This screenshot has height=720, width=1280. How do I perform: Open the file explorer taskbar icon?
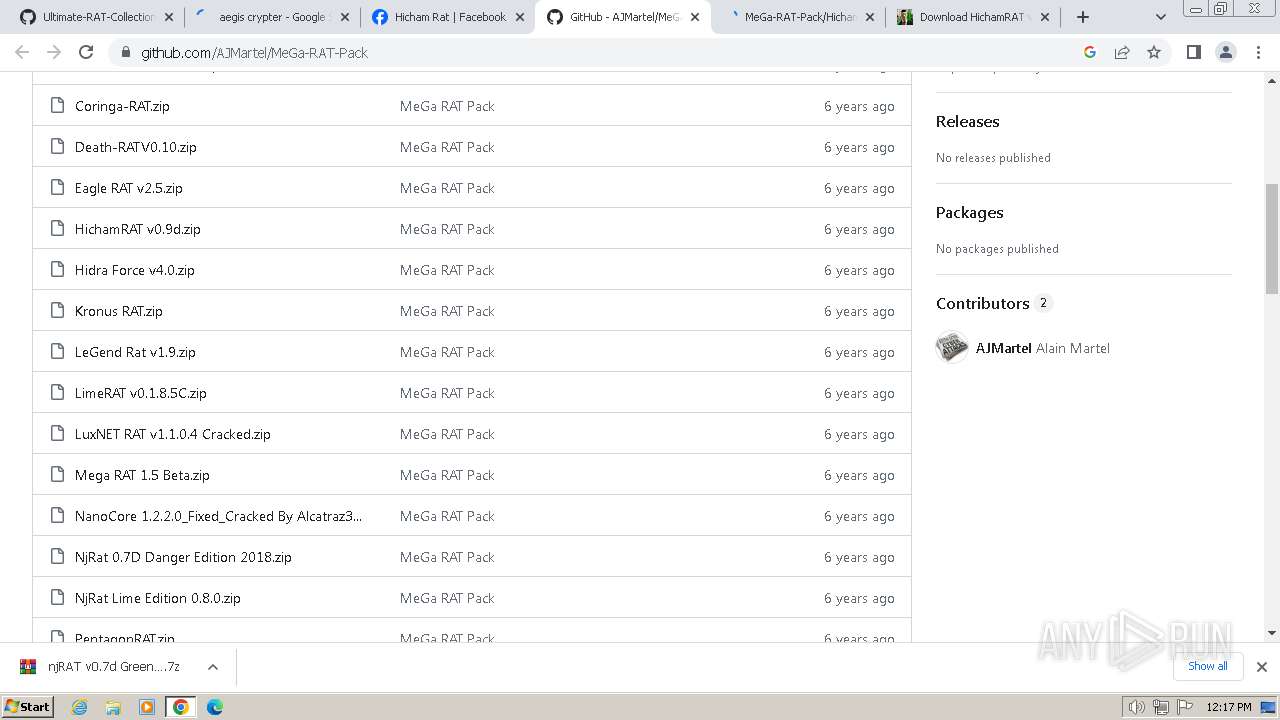(x=113, y=707)
